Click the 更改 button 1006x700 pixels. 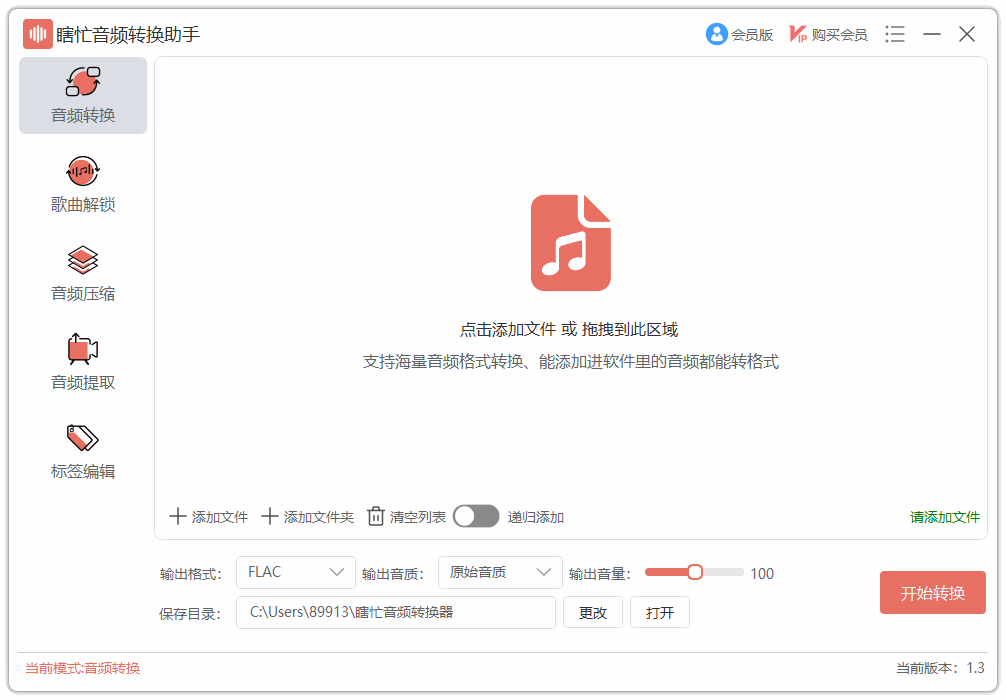(x=593, y=612)
